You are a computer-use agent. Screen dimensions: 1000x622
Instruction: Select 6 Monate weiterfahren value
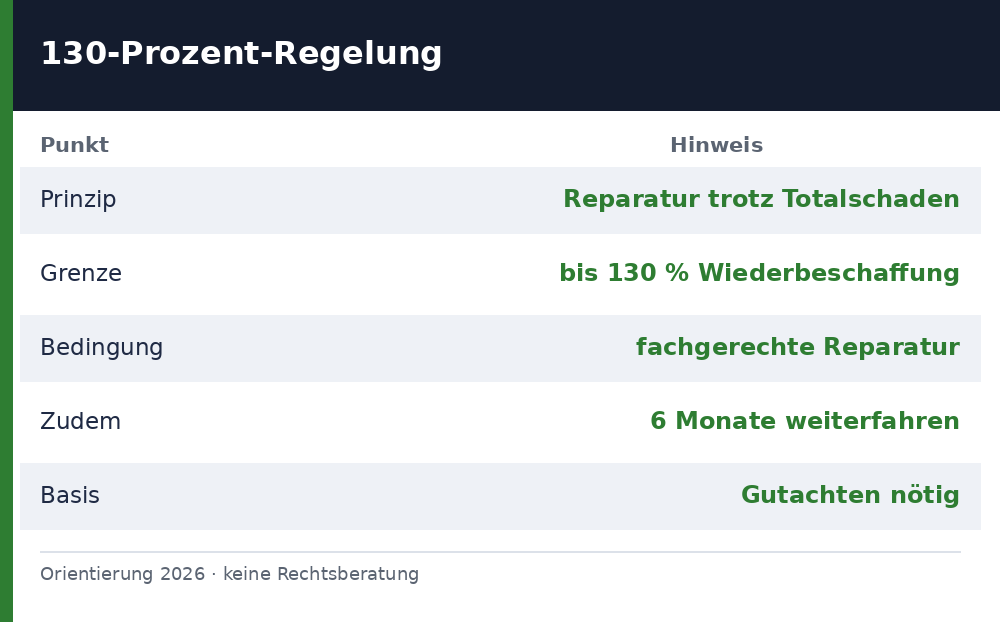click(805, 421)
